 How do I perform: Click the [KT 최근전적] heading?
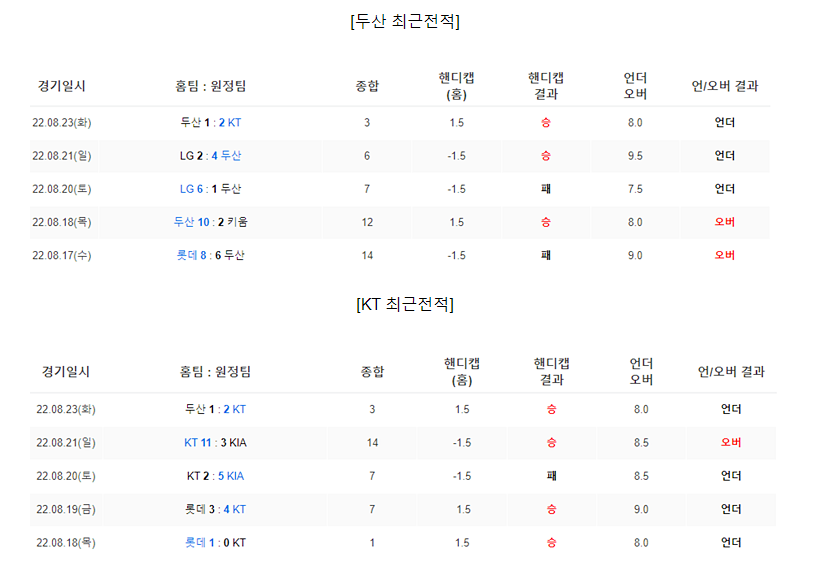point(405,304)
